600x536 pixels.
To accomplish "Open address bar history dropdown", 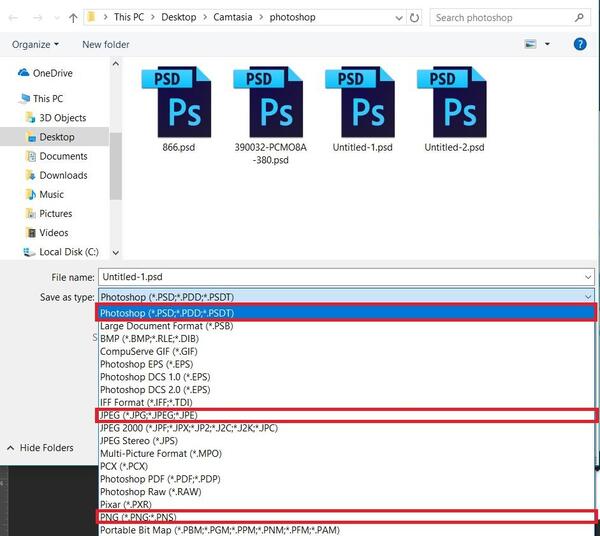I will [x=399, y=18].
